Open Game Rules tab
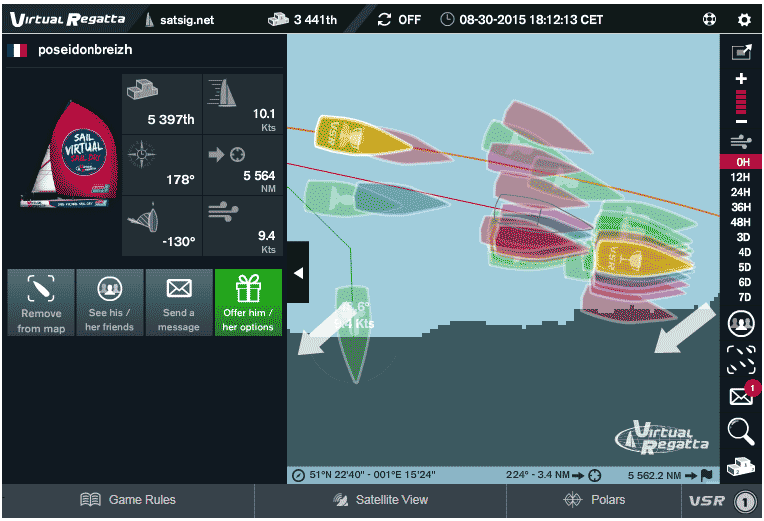The image size is (764, 521). 128,500
